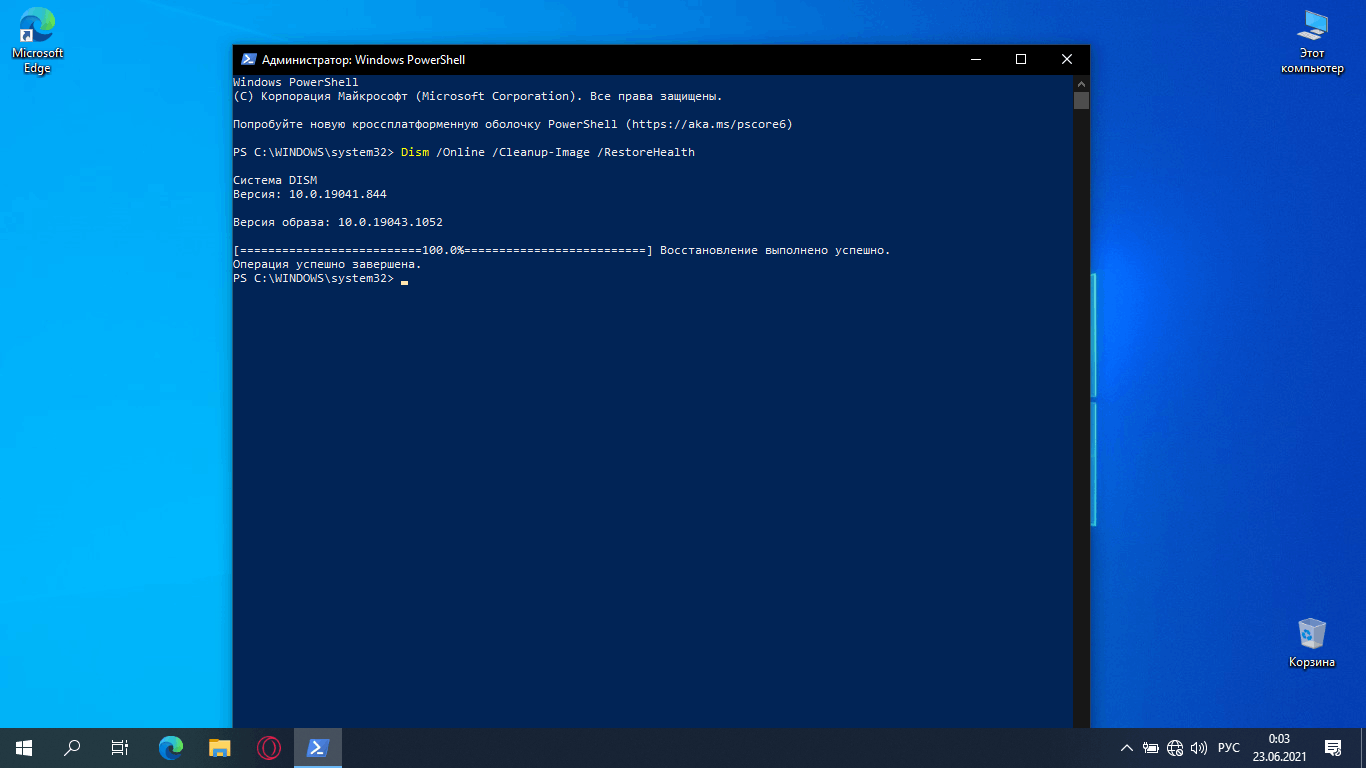This screenshot has width=1366, height=768.
Task: Click the PowerShell scrollbar thumb
Action: coord(1081,100)
